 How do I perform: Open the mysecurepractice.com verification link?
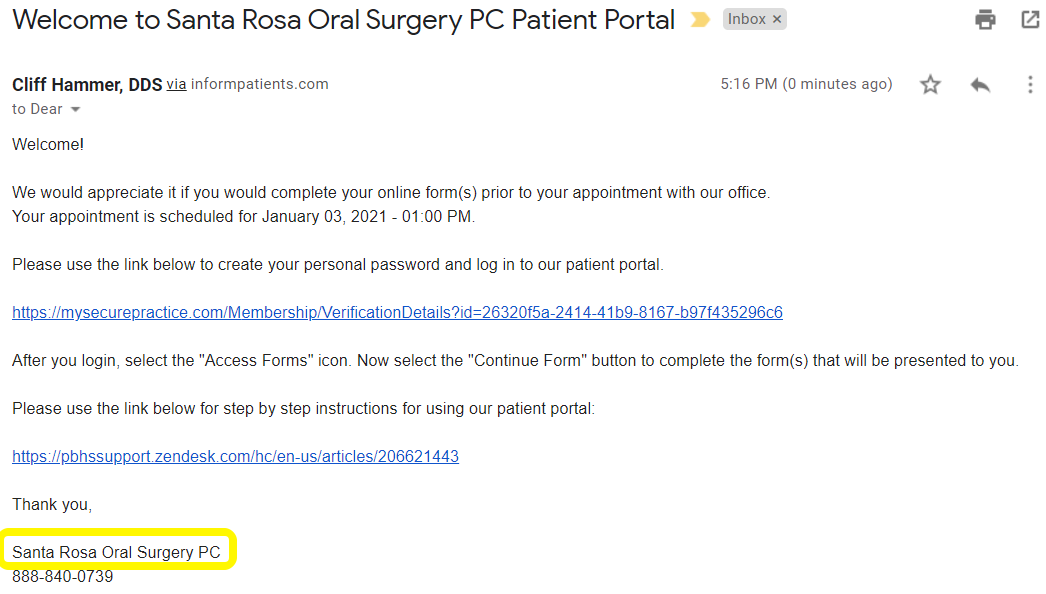pyautogui.click(x=397, y=313)
